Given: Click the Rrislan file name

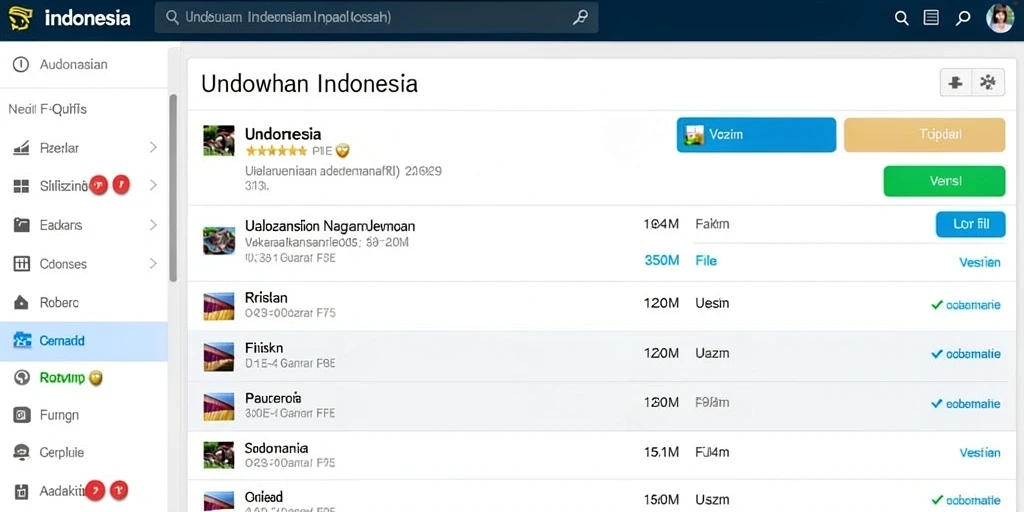Looking at the screenshot, I should 266,298.
